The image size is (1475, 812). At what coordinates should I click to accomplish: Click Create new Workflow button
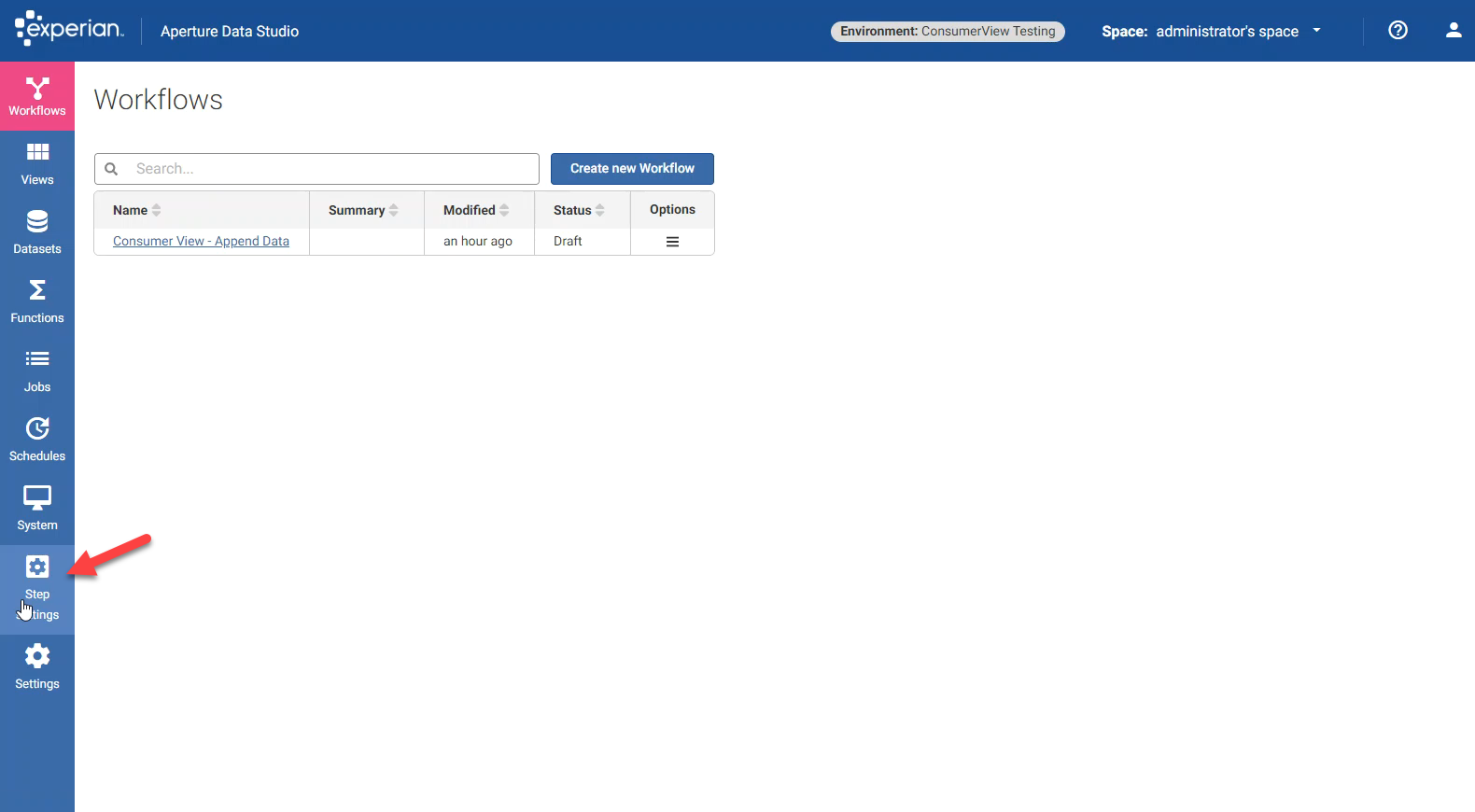[632, 169]
